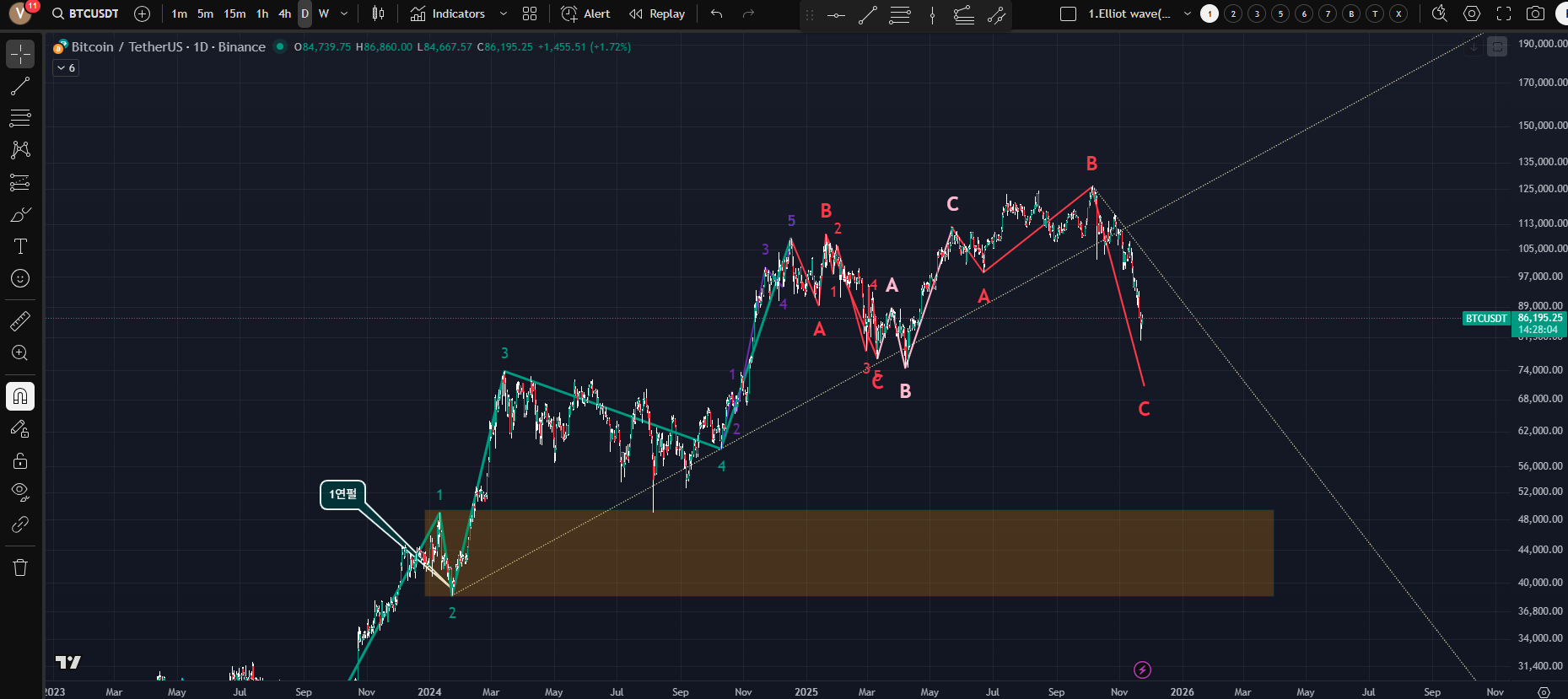
Task: Open the Fibonacci retracement tool
Action: (20, 118)
